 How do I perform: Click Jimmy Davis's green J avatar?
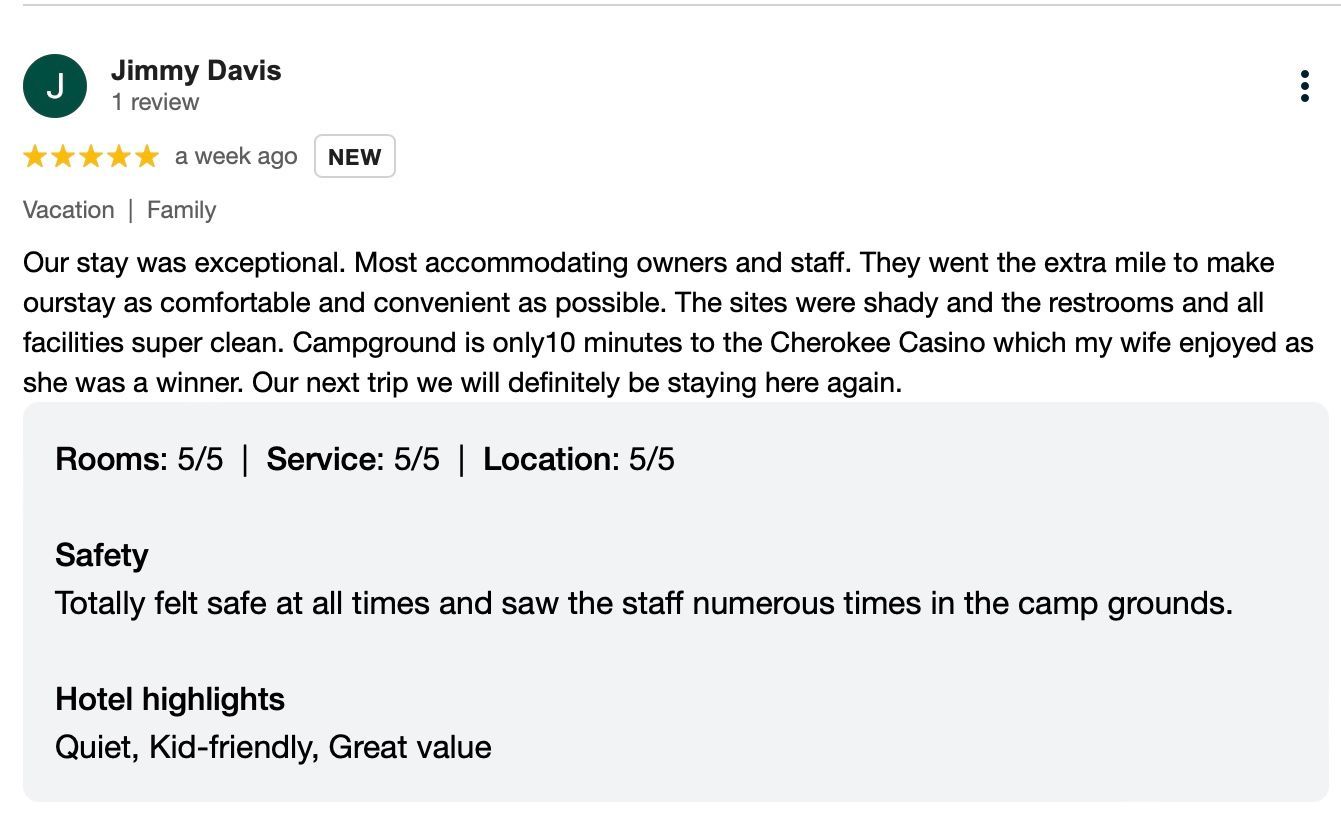coord(55,86)
